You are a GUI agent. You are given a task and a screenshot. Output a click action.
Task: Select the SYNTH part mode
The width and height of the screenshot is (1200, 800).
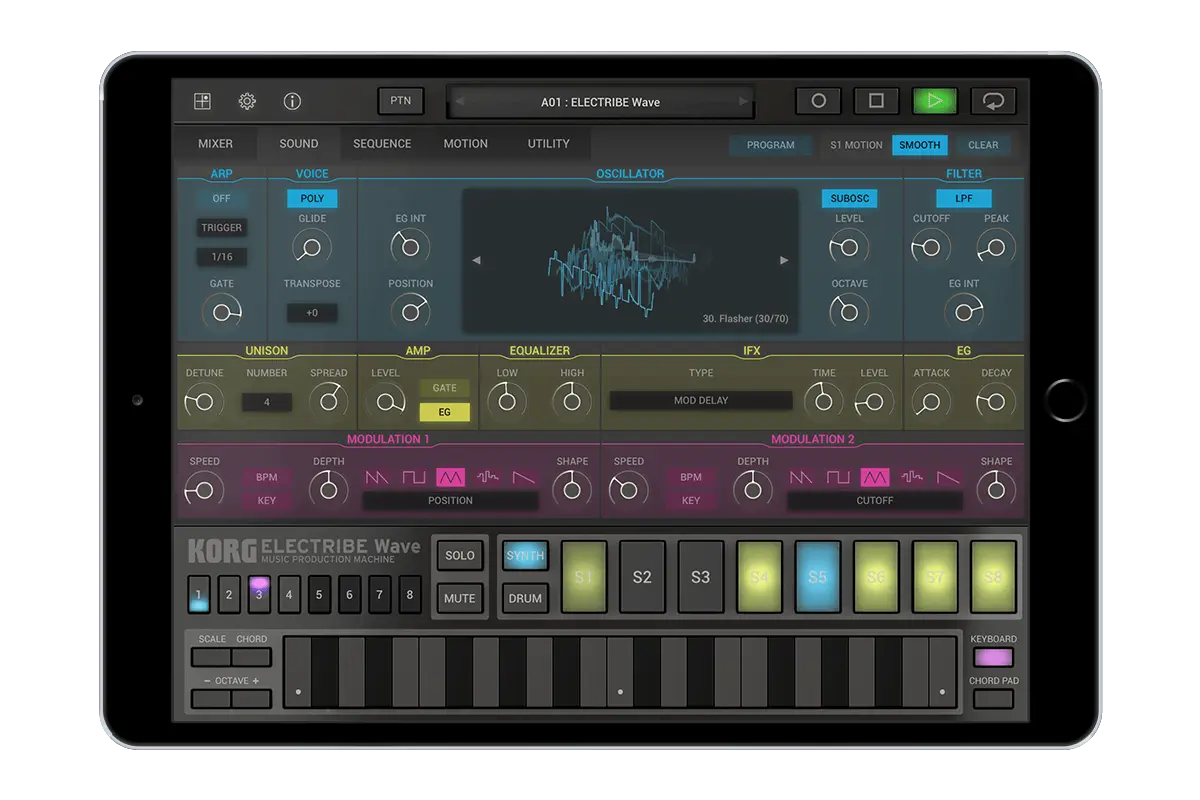click(x=525, y=556)
